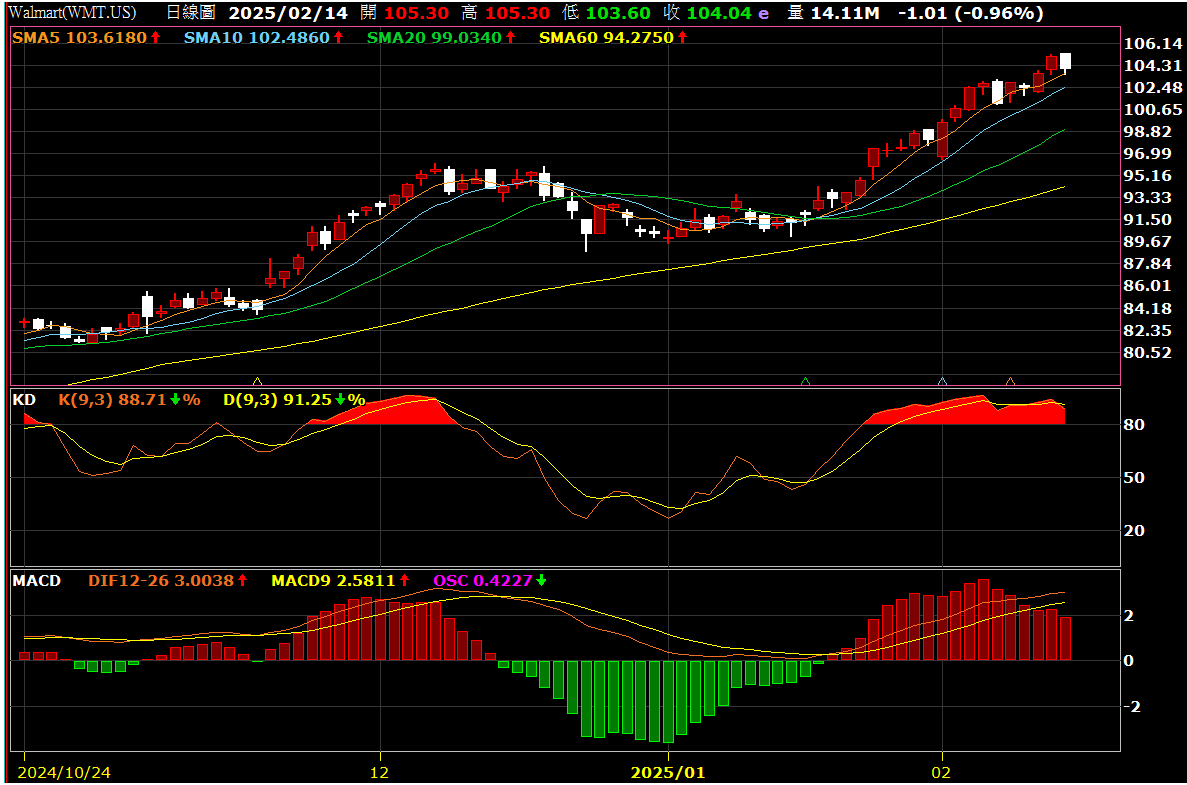Click the blue triangle marker below the price chart
This screenshot has height=785, width=1187.
coord(942,381)
